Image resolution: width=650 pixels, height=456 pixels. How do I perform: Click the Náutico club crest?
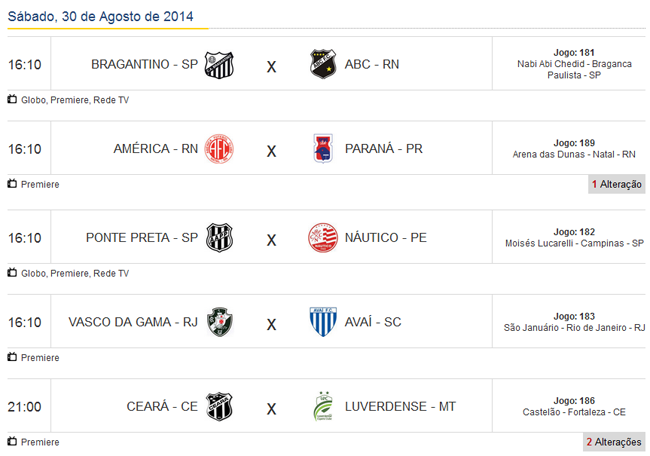point(322,238)
